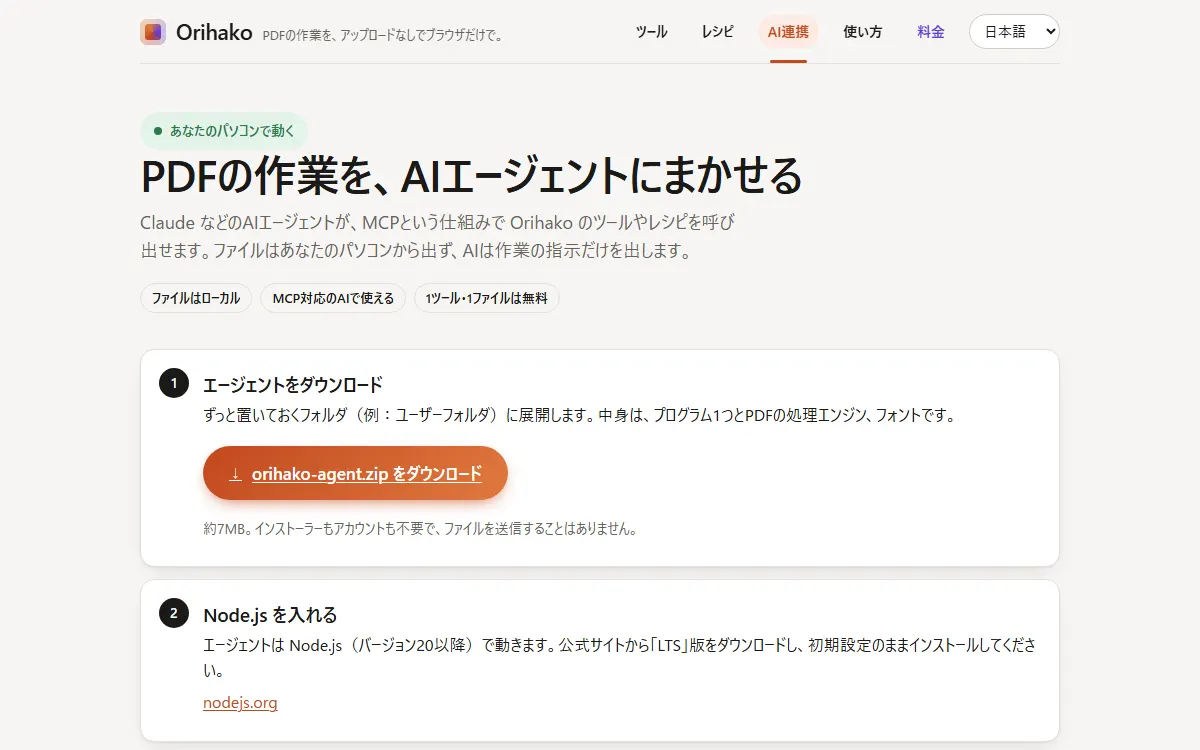
Task: Click the MCP対応のAIで使える tag
Action: point(333,298)
